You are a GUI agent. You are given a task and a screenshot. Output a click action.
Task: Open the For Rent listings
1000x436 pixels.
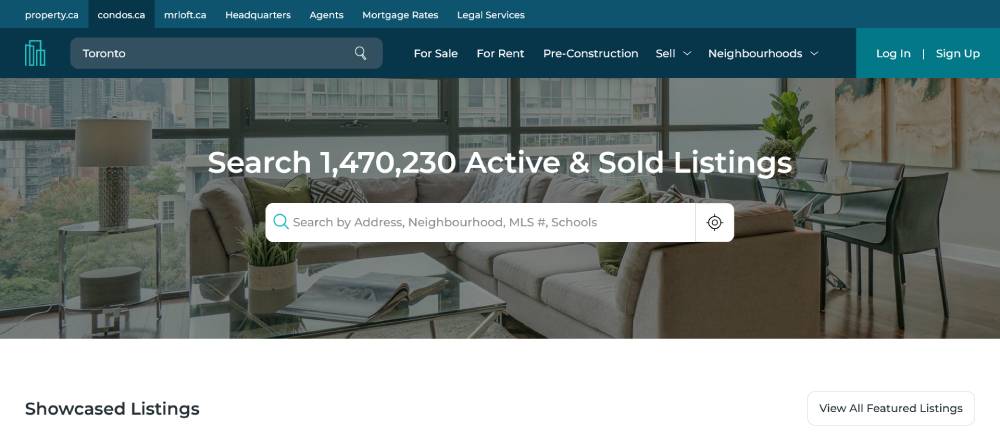500,54
